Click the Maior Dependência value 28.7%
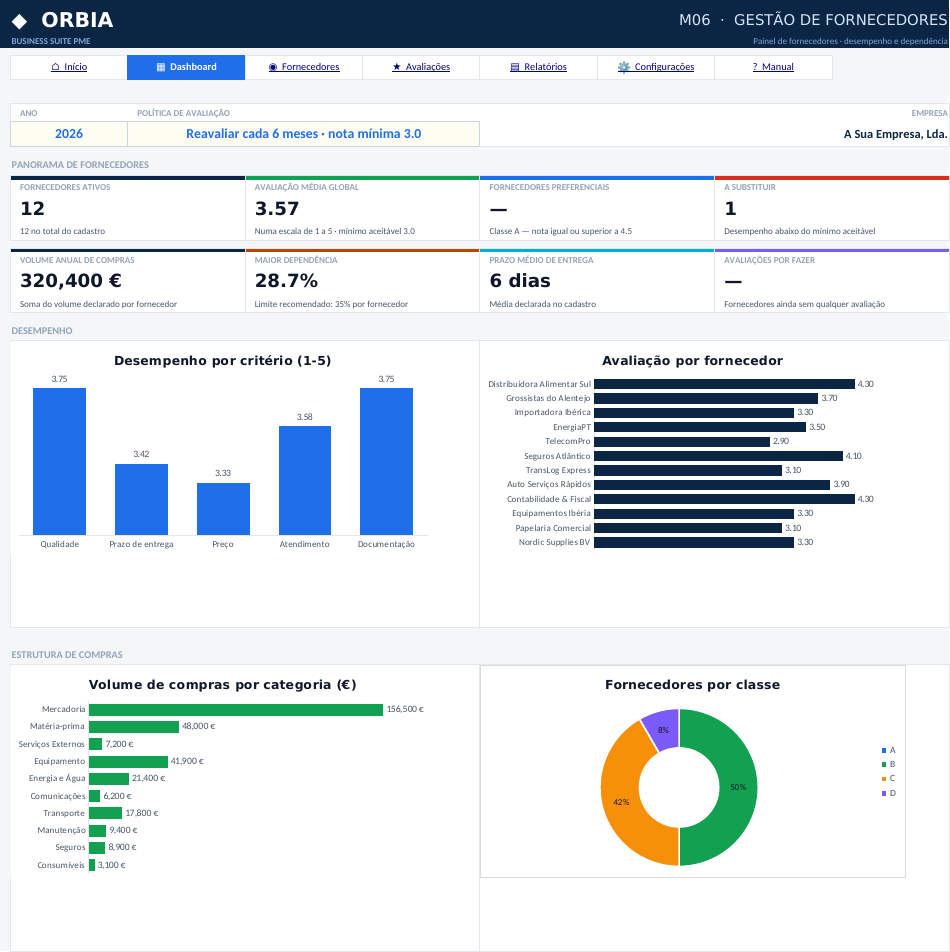 pos(286,281)
